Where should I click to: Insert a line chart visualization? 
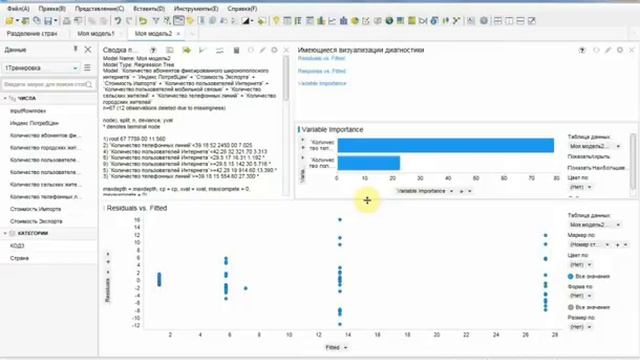click(x=332, y=20)
